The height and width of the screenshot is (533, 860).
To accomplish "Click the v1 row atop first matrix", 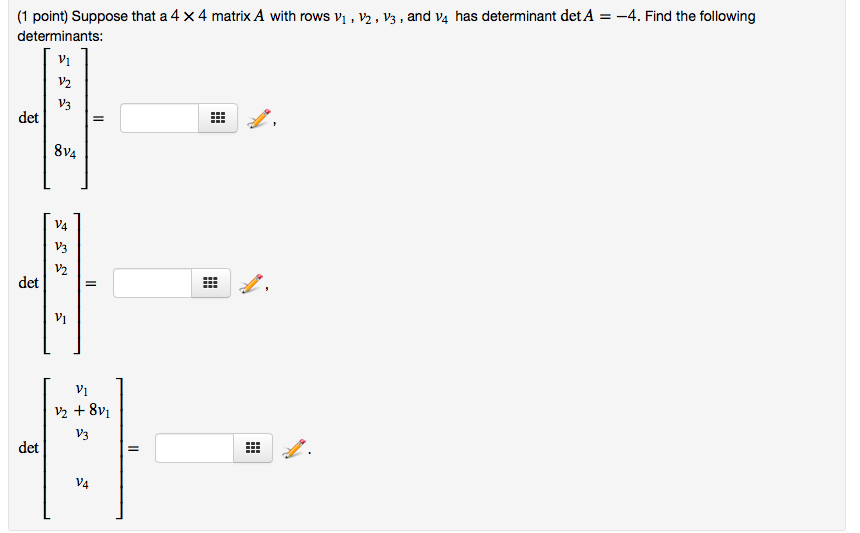I will click(64, 60).
